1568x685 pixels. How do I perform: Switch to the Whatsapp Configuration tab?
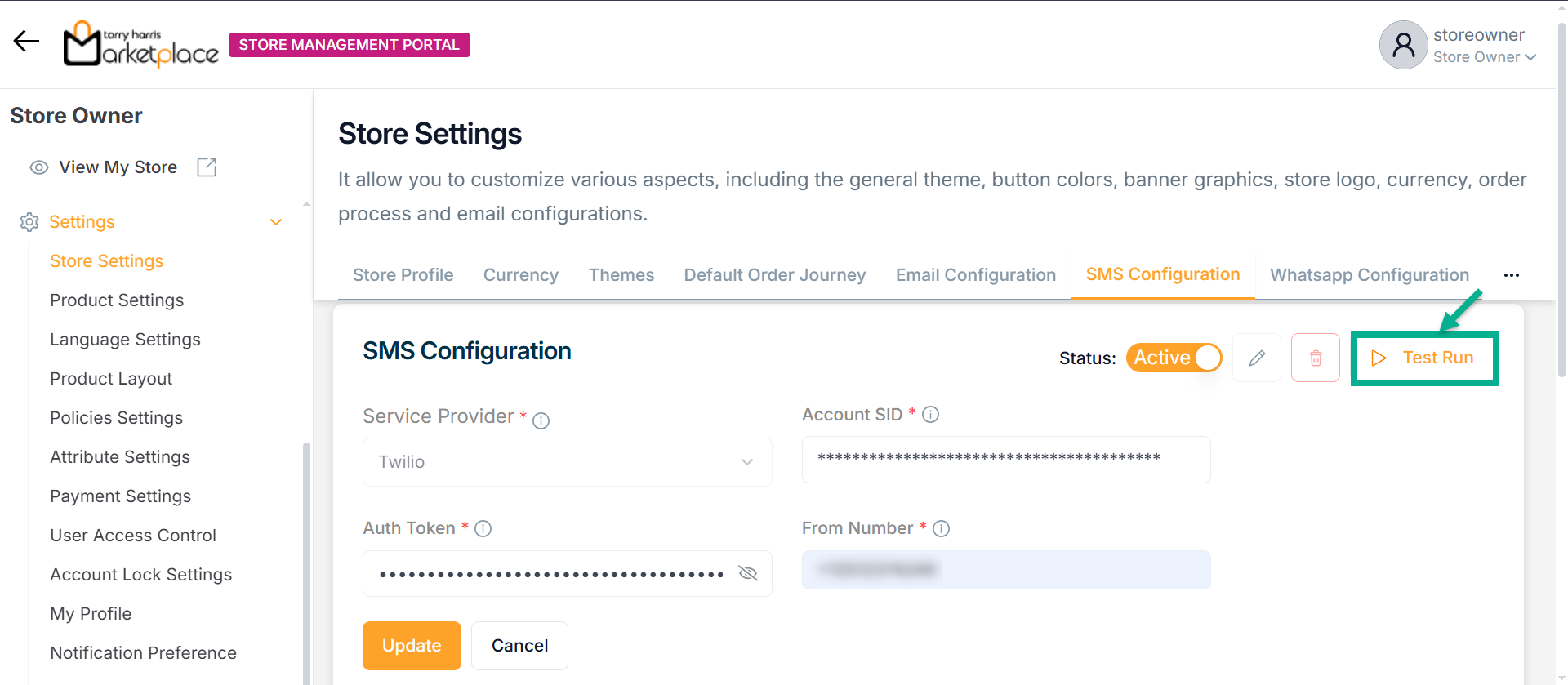[x=1369, y=275]
